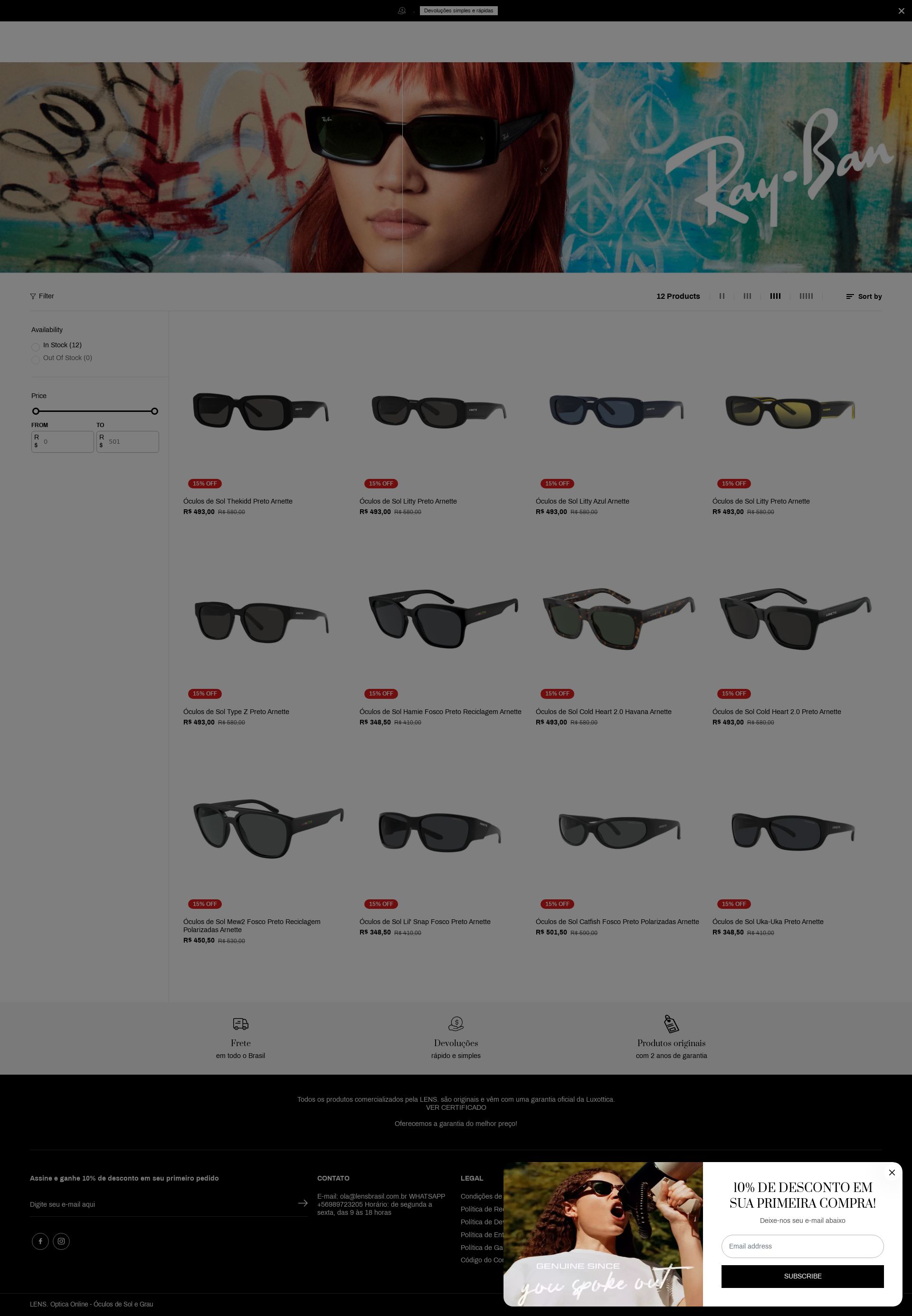The height and width of the screenshot is (1316, 912).
Task: Click the Ray-Ban hero banner image
Action: point(456,167)
